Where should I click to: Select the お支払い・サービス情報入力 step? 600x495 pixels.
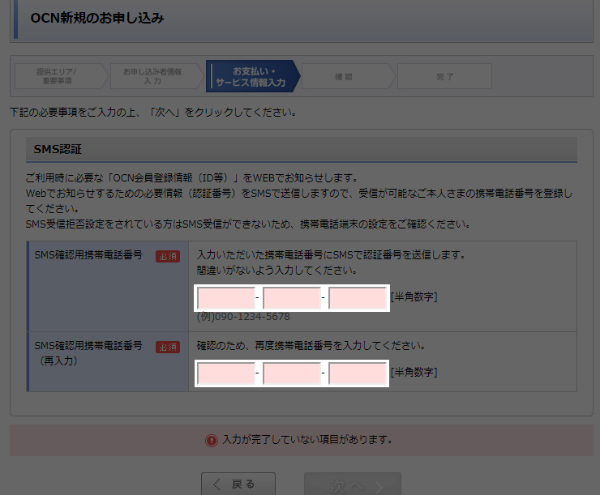click(253, 76)
